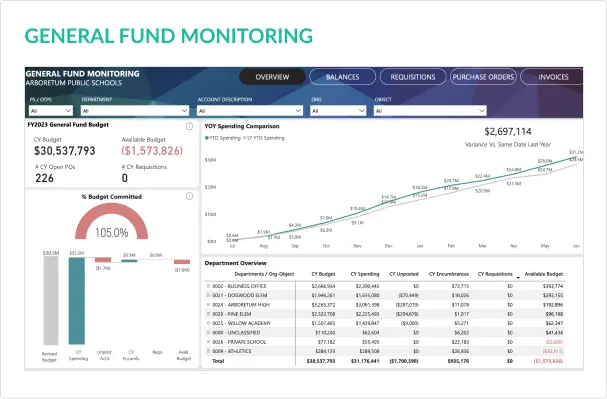
Task: Select the grey Revised Budget bar
Action: click(51, 300)
